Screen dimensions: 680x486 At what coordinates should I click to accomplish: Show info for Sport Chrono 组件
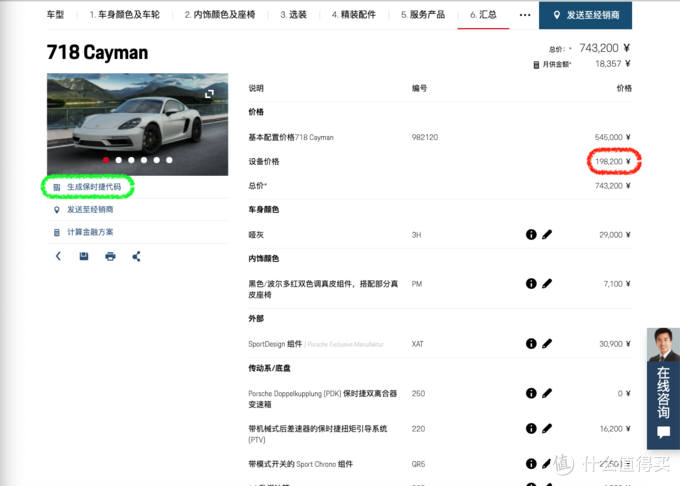pos(531,463)
